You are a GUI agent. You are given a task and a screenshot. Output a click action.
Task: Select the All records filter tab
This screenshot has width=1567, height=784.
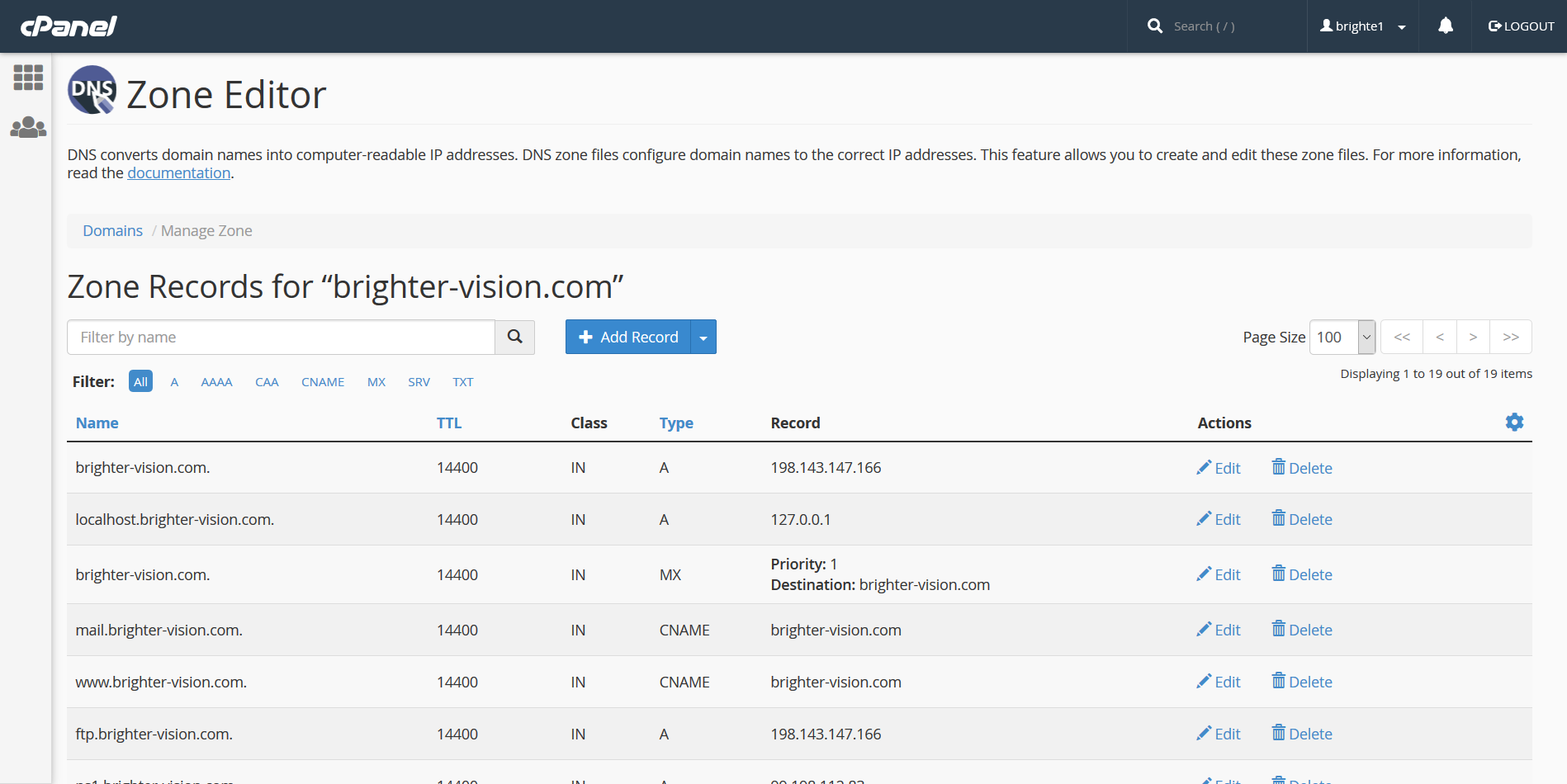(x=140, y=381)
